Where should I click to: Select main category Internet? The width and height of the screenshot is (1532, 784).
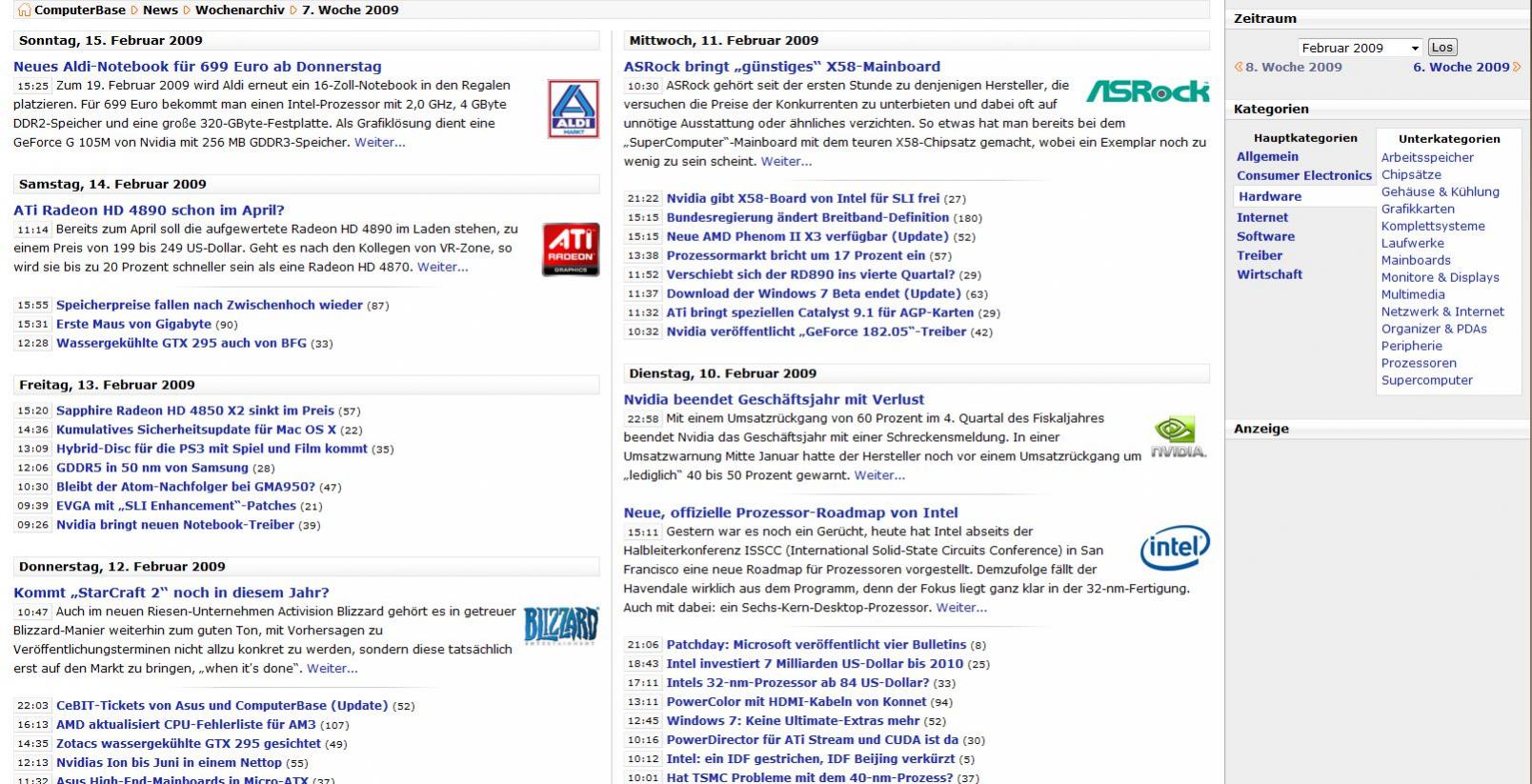1262,217
